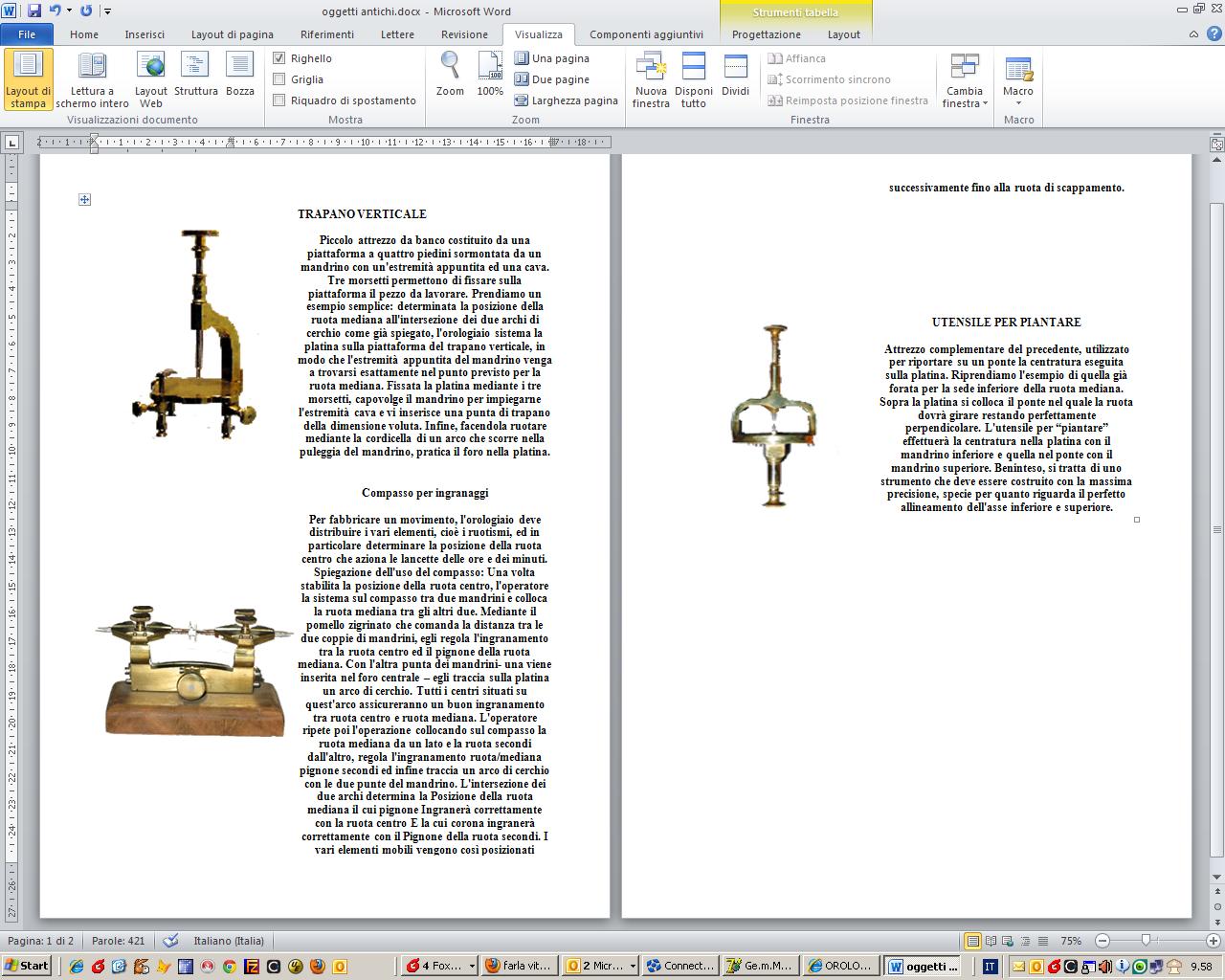Switch to Layout Web view
Viewport: 1225px width, 980px height.
tap(151, 79)
